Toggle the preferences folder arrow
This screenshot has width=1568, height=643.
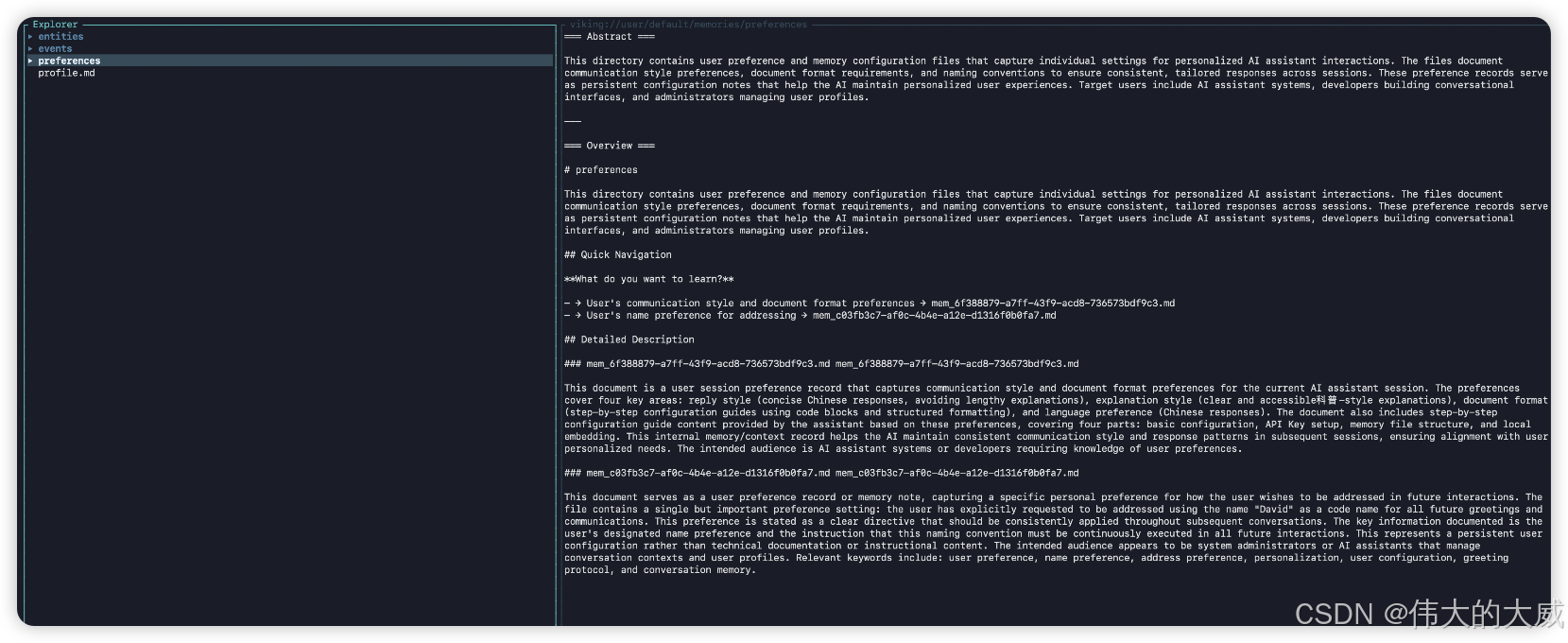pyautogui.click(x=30, y=61)
